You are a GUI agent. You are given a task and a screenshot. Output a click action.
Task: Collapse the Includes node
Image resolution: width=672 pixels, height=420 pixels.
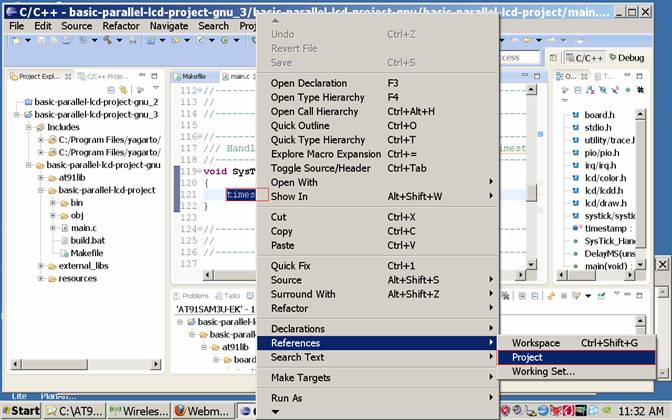(29, 127)
